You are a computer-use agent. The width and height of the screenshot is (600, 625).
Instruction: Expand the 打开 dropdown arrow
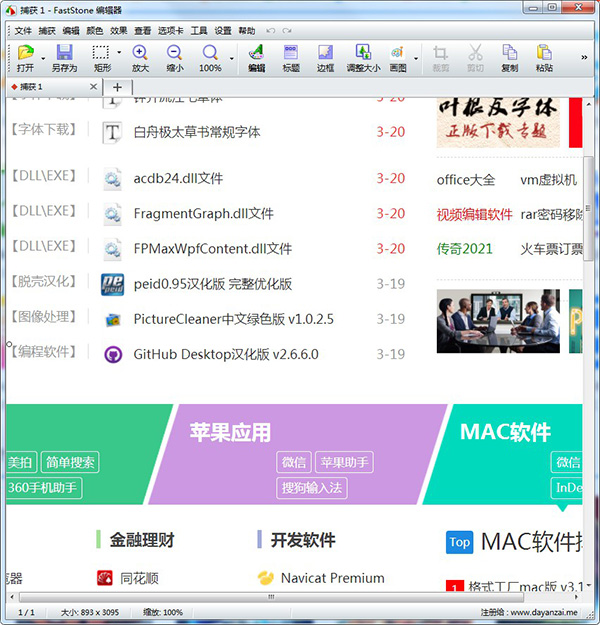point(43,59)
